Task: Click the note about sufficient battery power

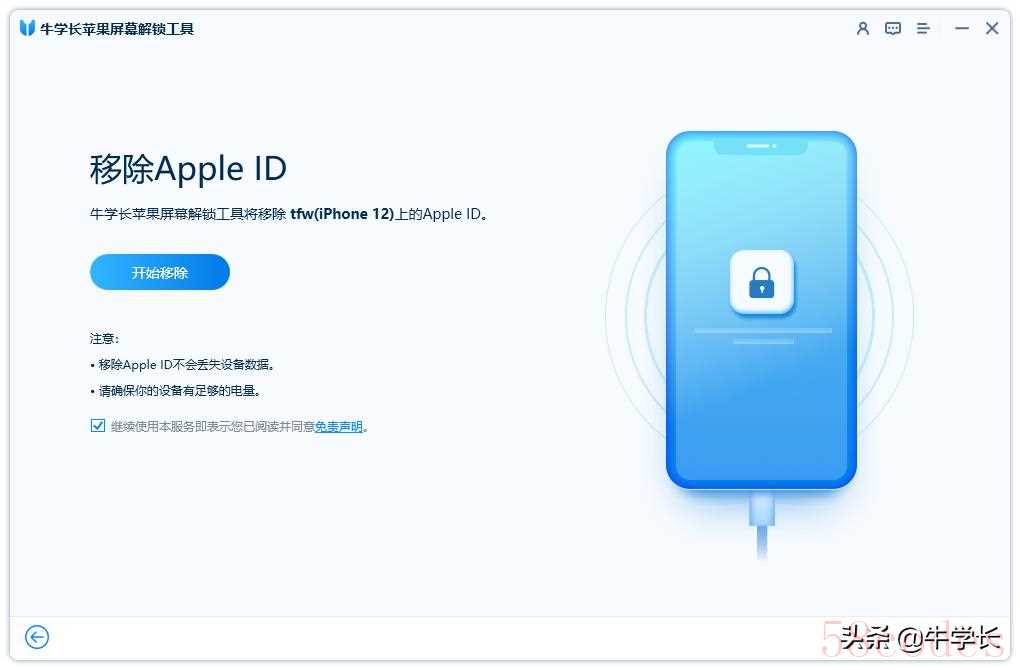Action: coord(176,391)
